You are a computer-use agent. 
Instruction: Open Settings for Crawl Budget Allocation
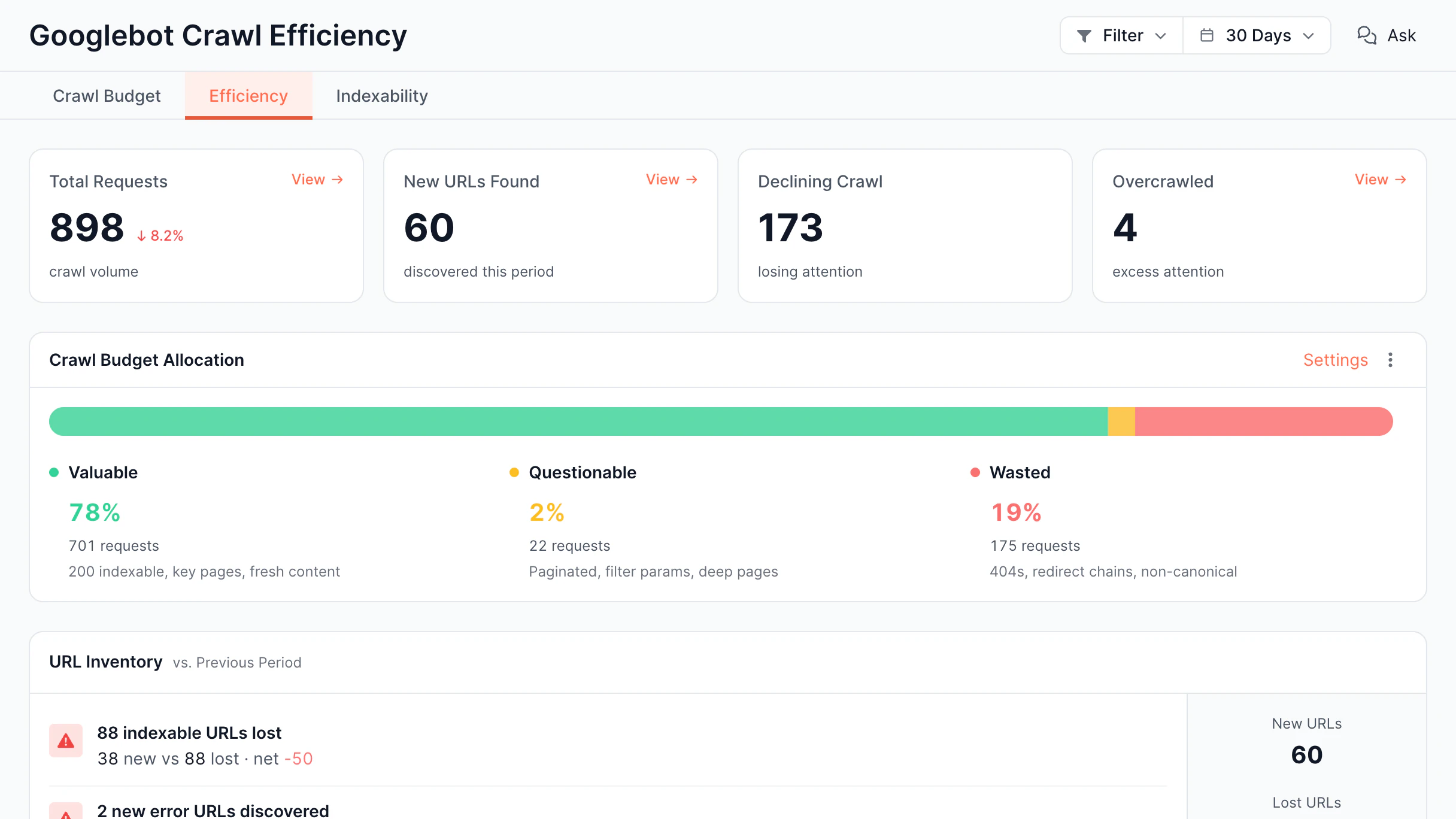[1336, 360]
